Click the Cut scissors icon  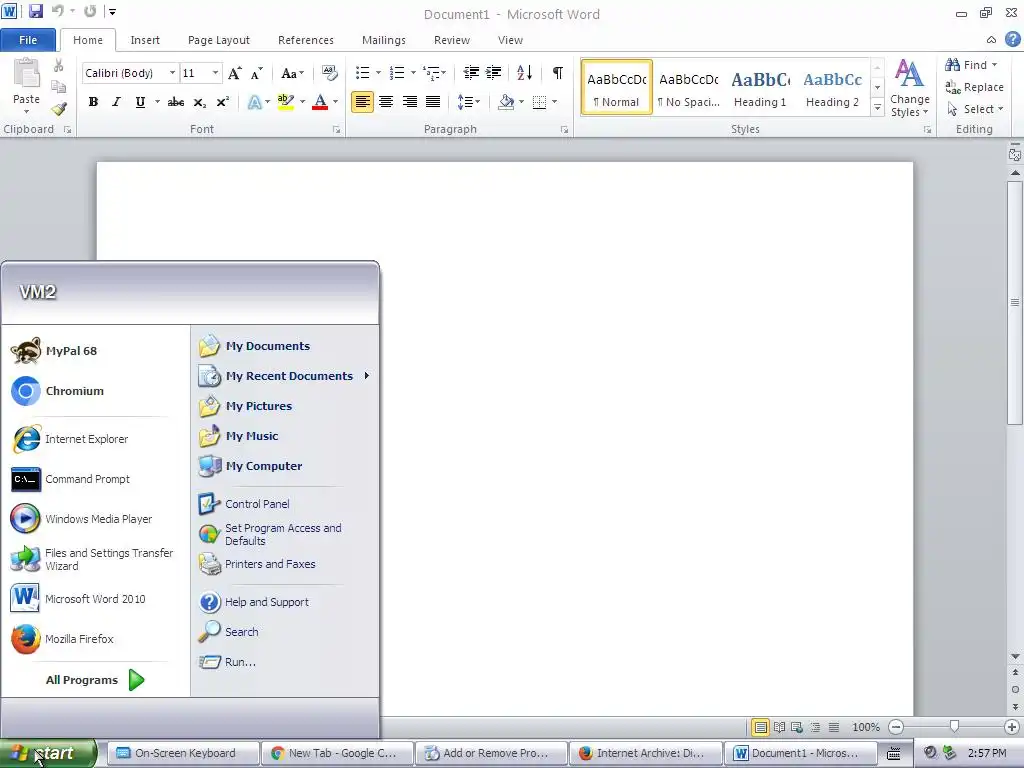pyautogui.click(x=59, y=65)
